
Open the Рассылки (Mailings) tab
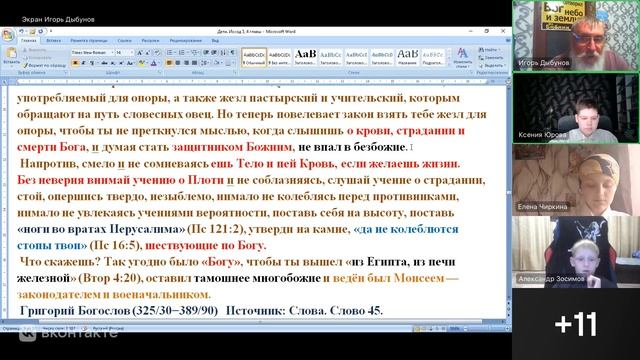(150, 41)
